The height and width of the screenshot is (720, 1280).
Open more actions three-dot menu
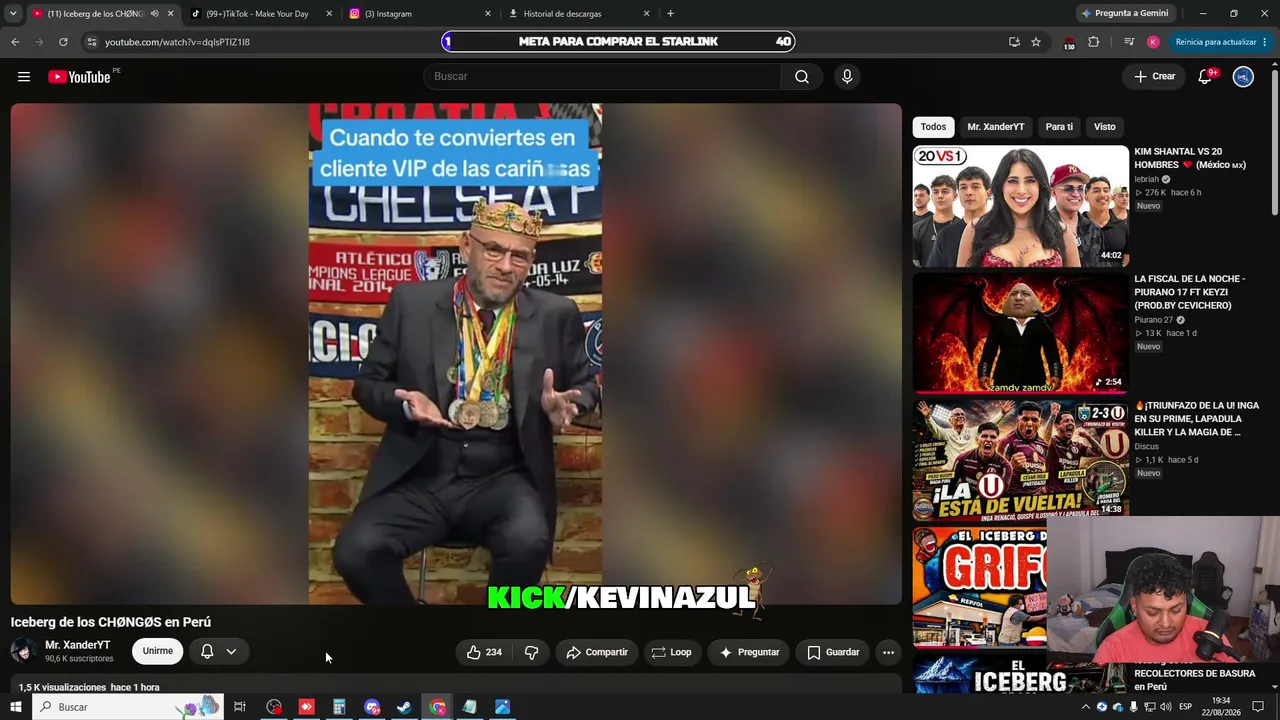tap(888, 652)
